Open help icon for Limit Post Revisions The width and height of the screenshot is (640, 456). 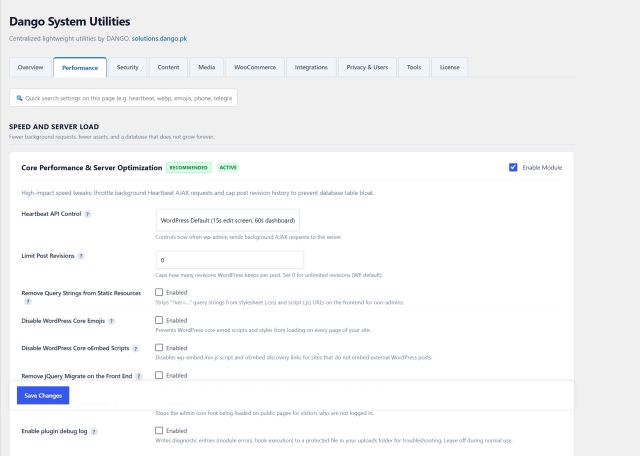[81, 256]
